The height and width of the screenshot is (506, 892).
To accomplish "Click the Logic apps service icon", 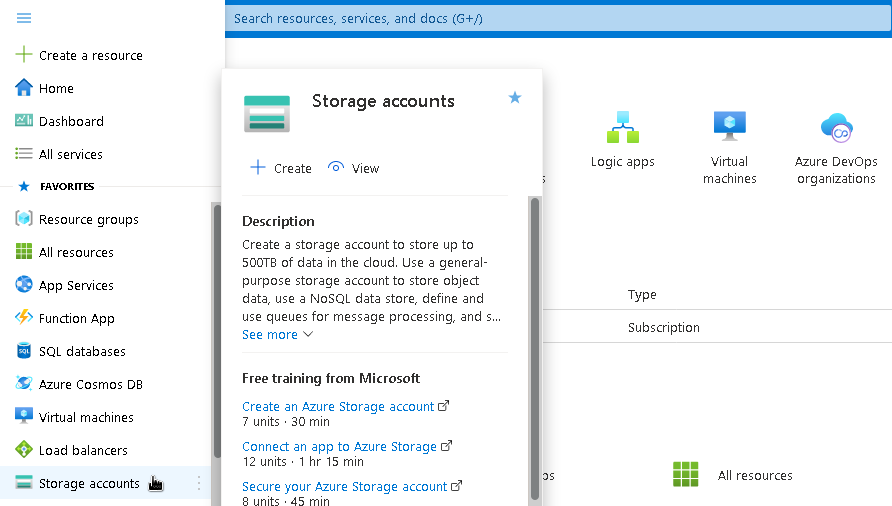I will coord(623,127).
